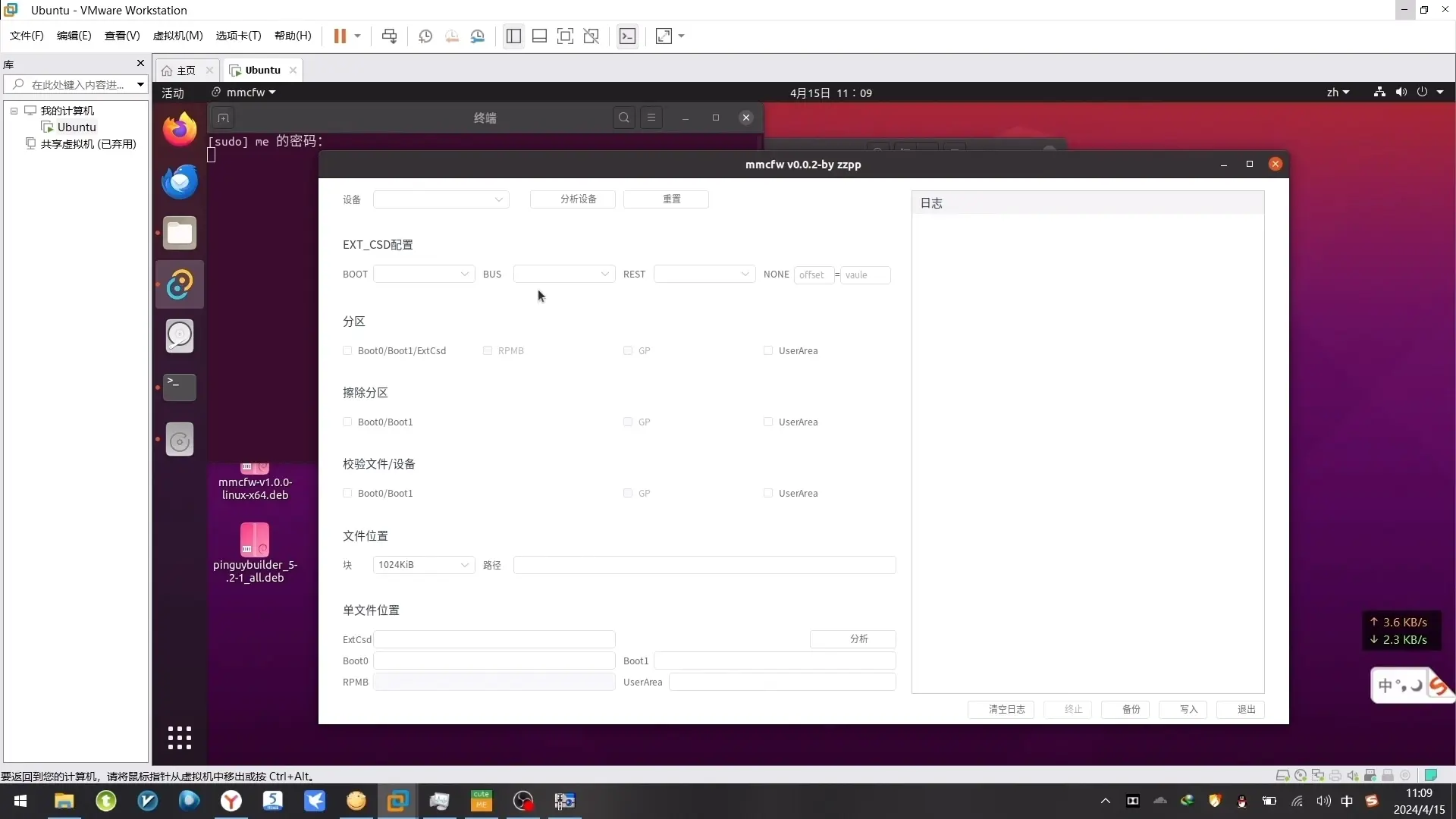Enter VMware full screen mode
This screenshot has width=1456, height=819.
tap(565, 36)
